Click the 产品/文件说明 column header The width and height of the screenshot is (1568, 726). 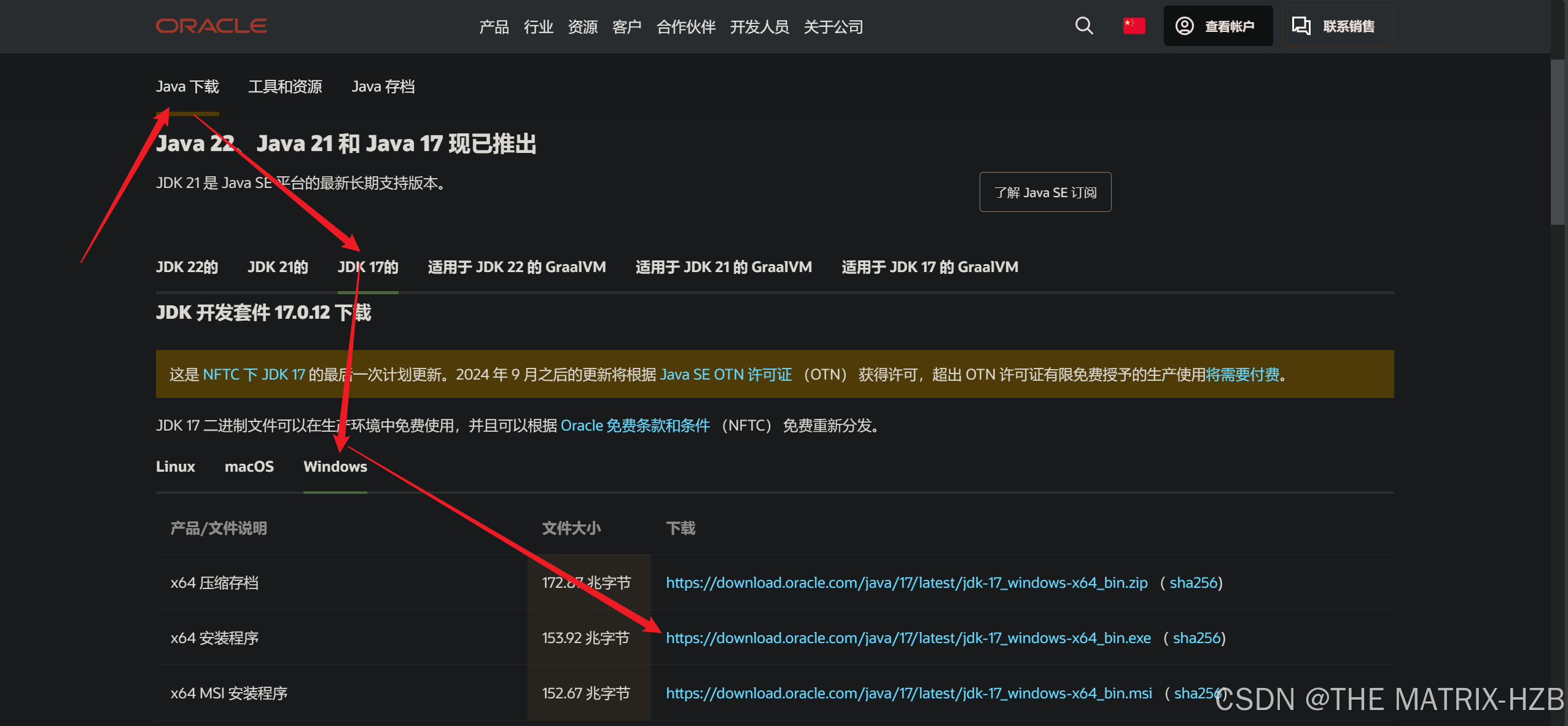219,528
